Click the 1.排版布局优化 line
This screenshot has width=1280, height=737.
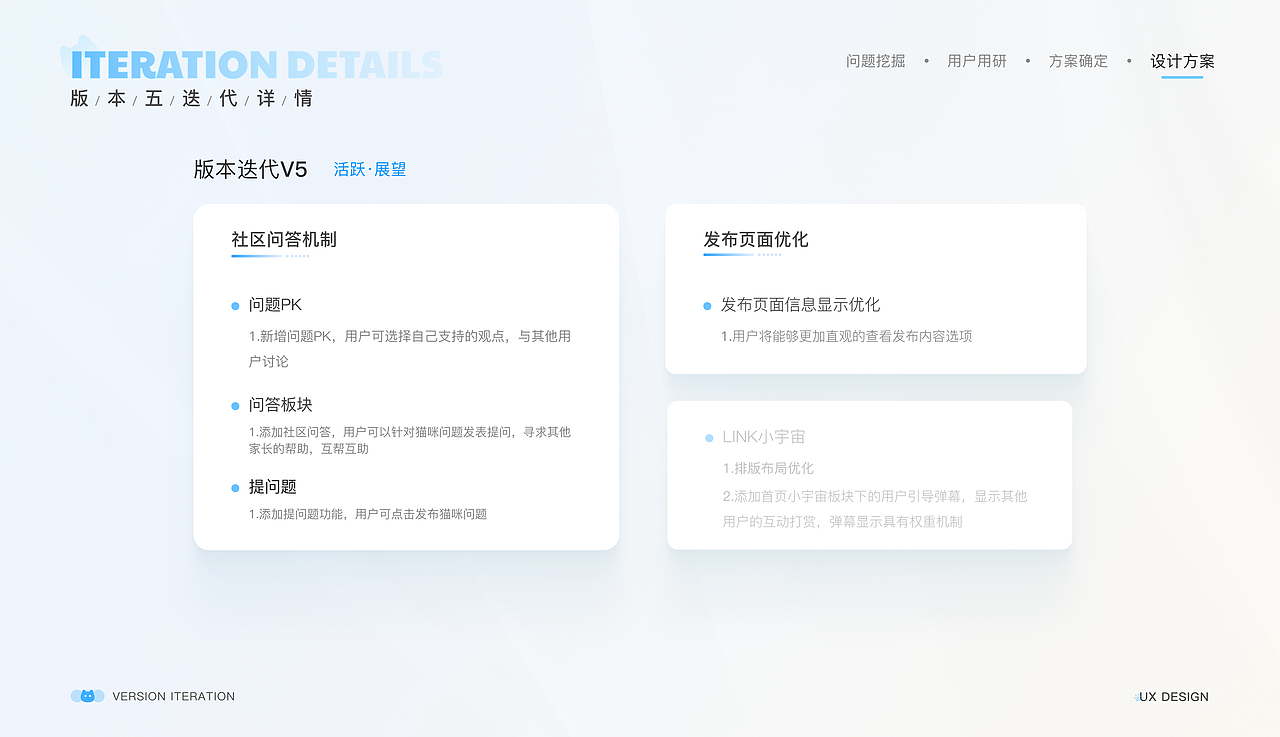[x=768, y=468]
